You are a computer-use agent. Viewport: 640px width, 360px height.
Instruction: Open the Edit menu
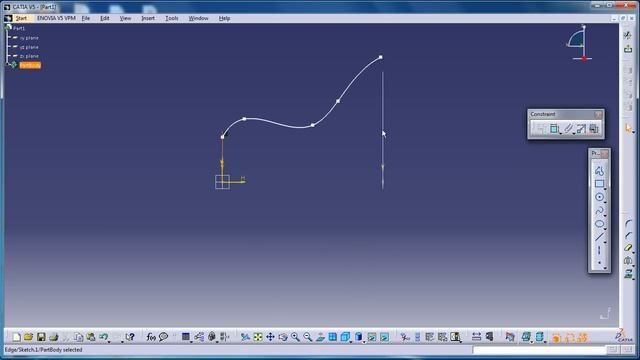(105, 18)
